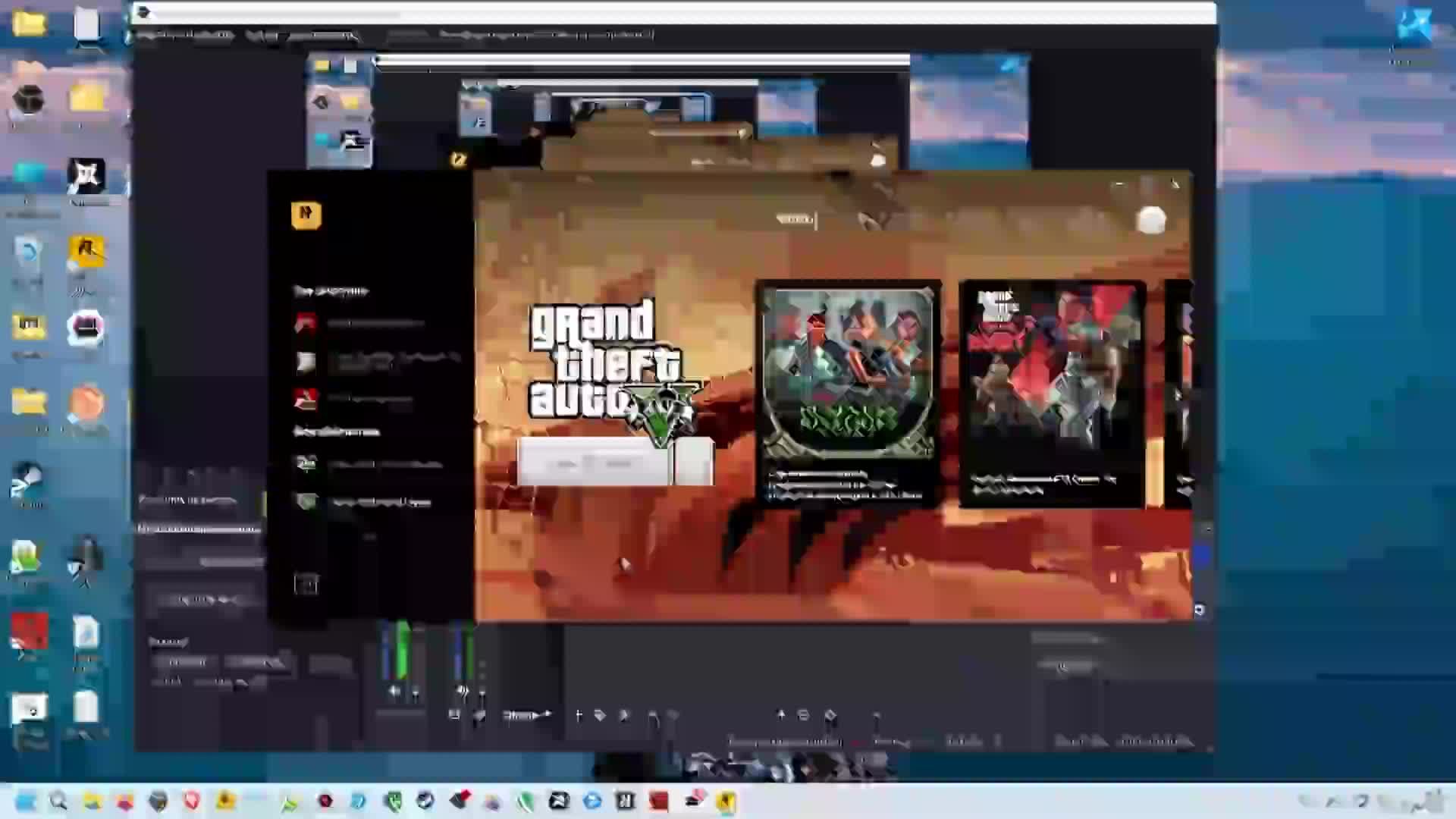
Task: Open the pink round app desktop shortcut
Action: coord(86,329)
